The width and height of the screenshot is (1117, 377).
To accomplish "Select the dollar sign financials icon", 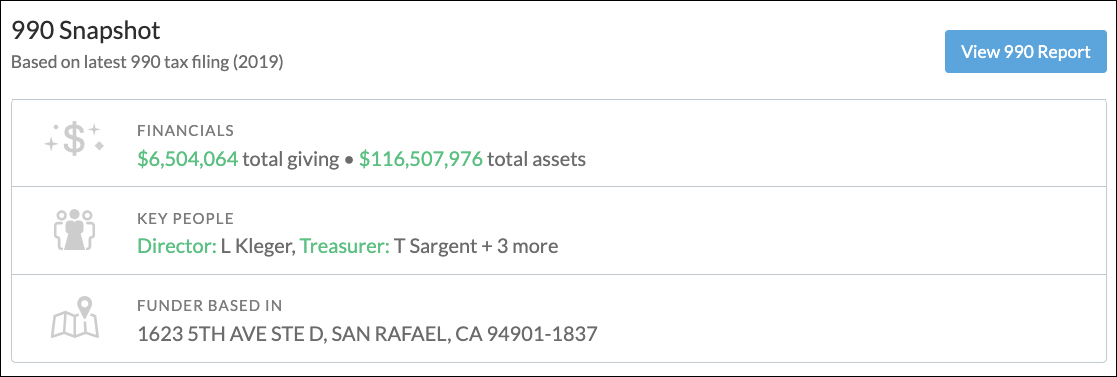I will [74, 139].
